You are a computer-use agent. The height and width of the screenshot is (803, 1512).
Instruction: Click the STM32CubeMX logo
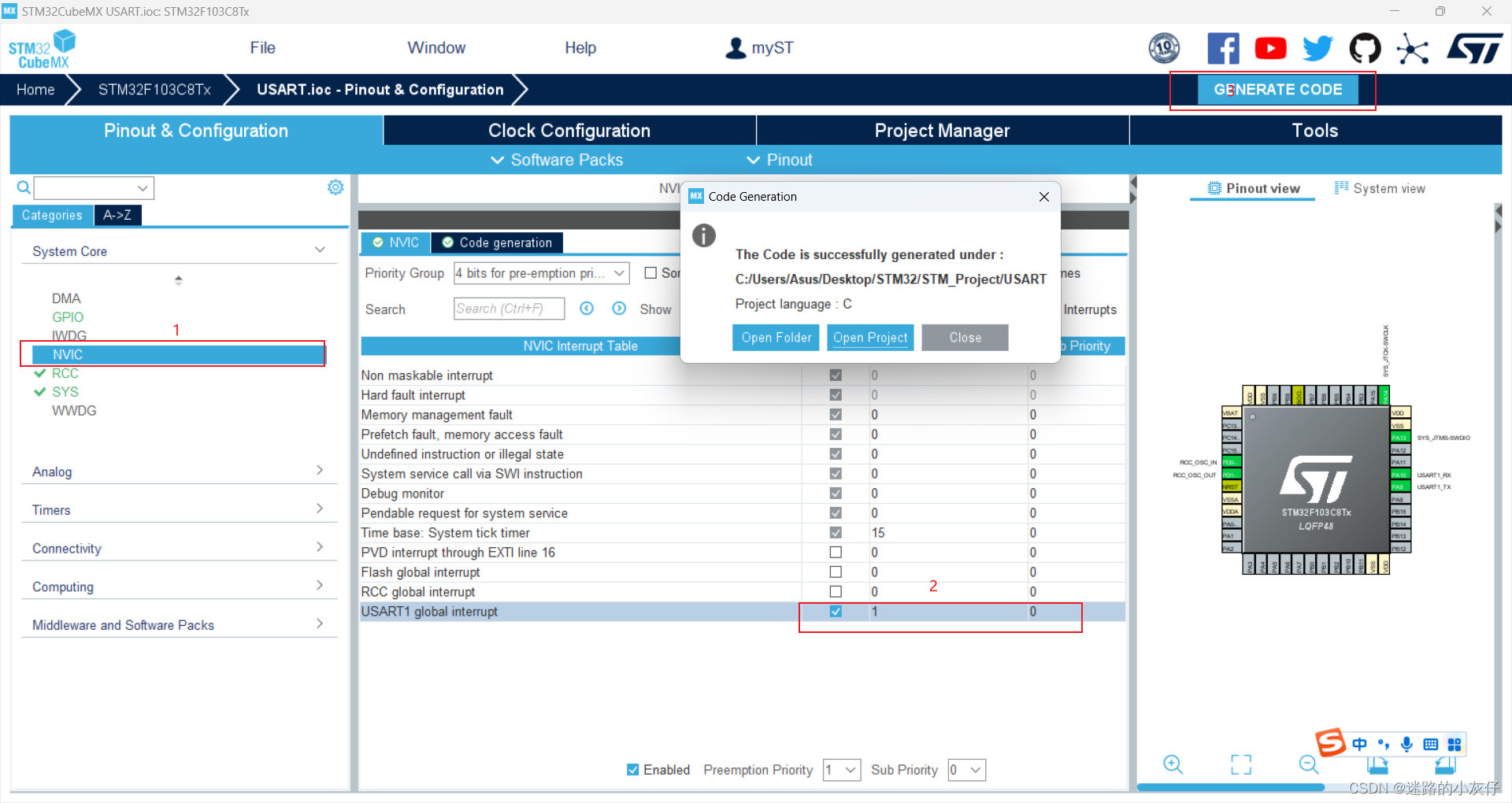(x=42, y=49)
